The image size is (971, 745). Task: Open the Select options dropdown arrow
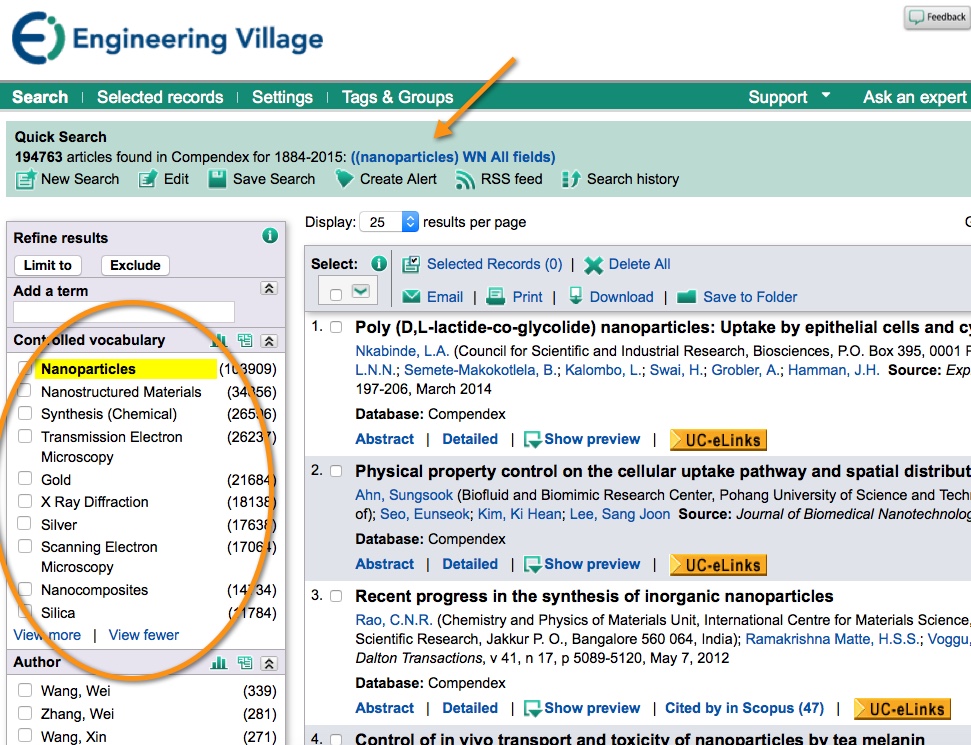[x=360, y=290]
